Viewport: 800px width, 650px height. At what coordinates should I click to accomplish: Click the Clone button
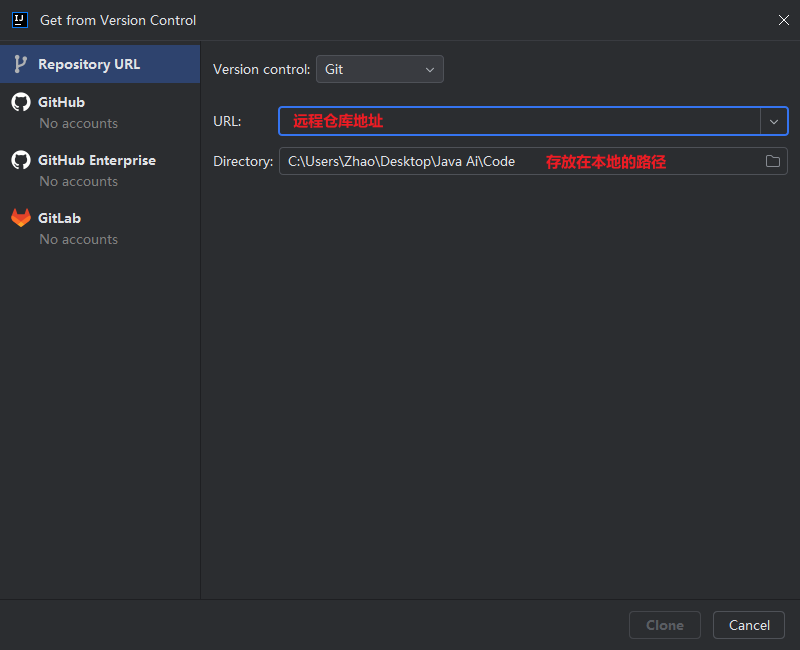pyautogui.click(x=665, y=625)
